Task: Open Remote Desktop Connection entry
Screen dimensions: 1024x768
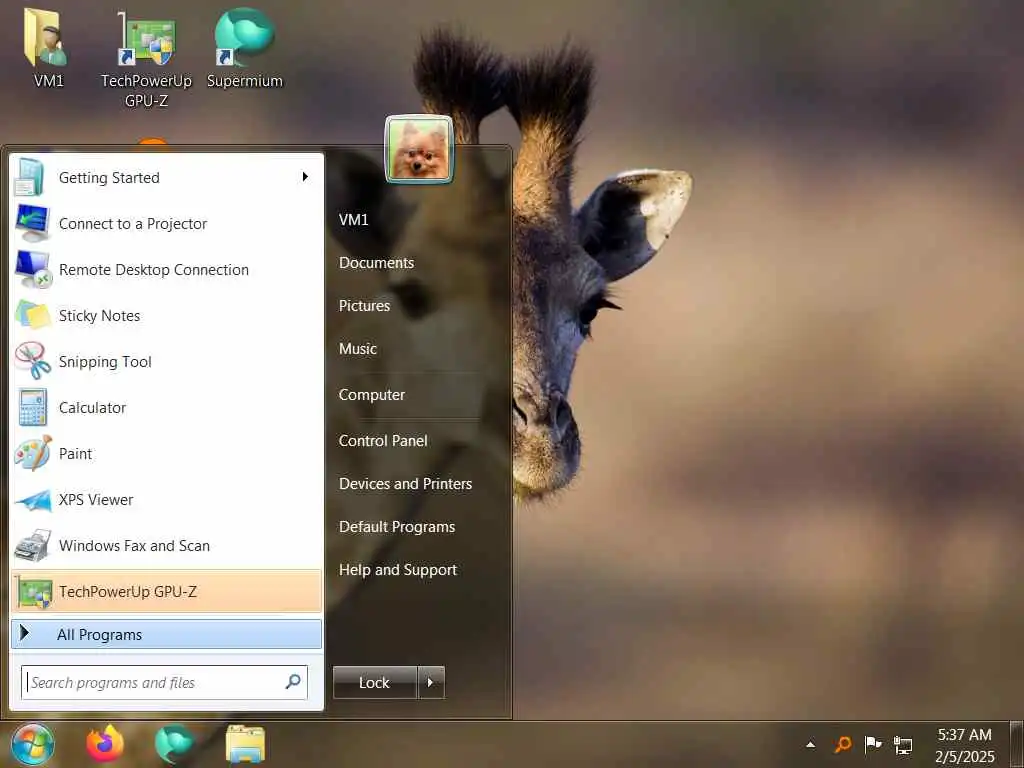Action: [x=167, y=269]
